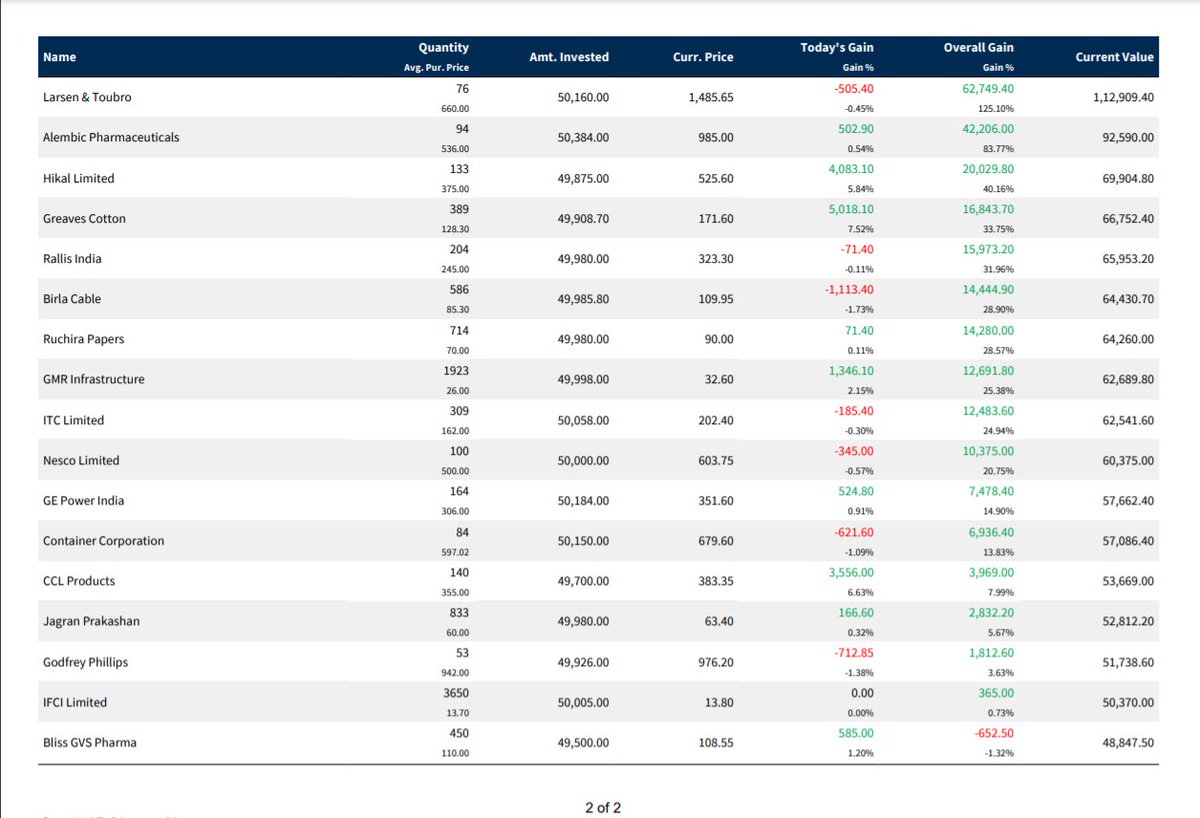Viewport: 1200px width, 818px height.
Task: Select the Godfrey Phillips row name
Action: (85, 662)
